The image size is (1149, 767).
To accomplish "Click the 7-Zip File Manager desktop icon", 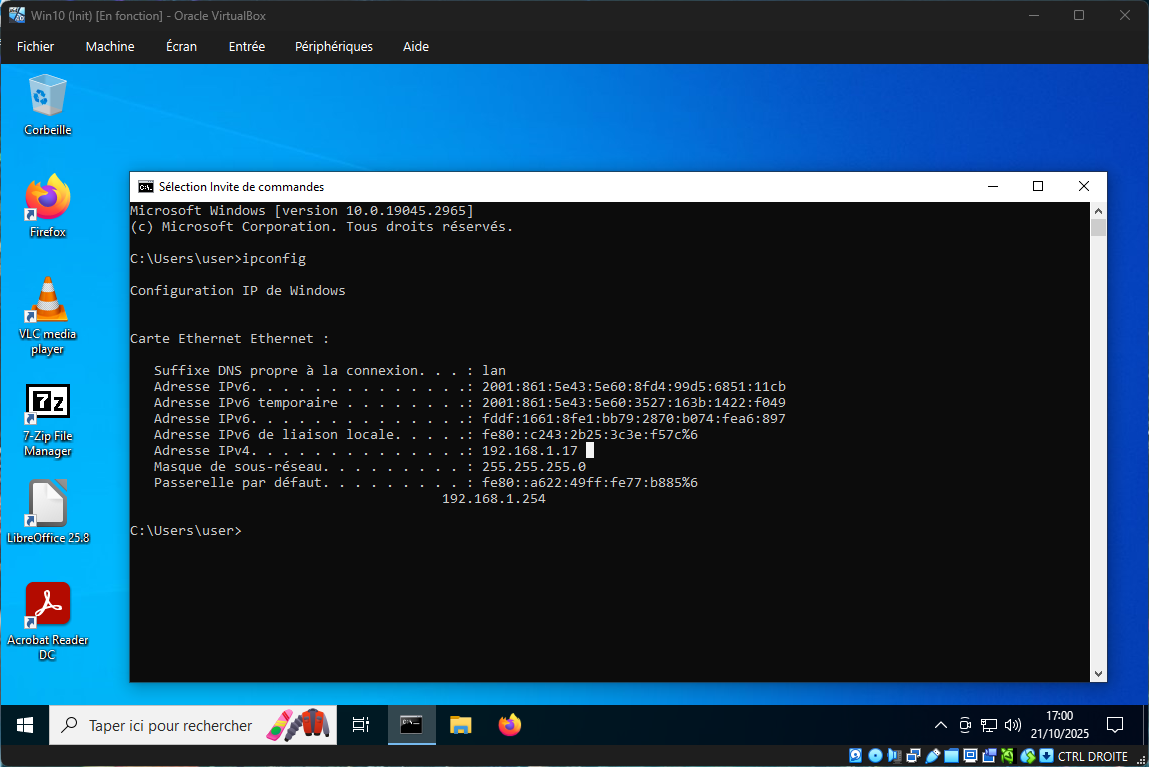I will point(47,405).
